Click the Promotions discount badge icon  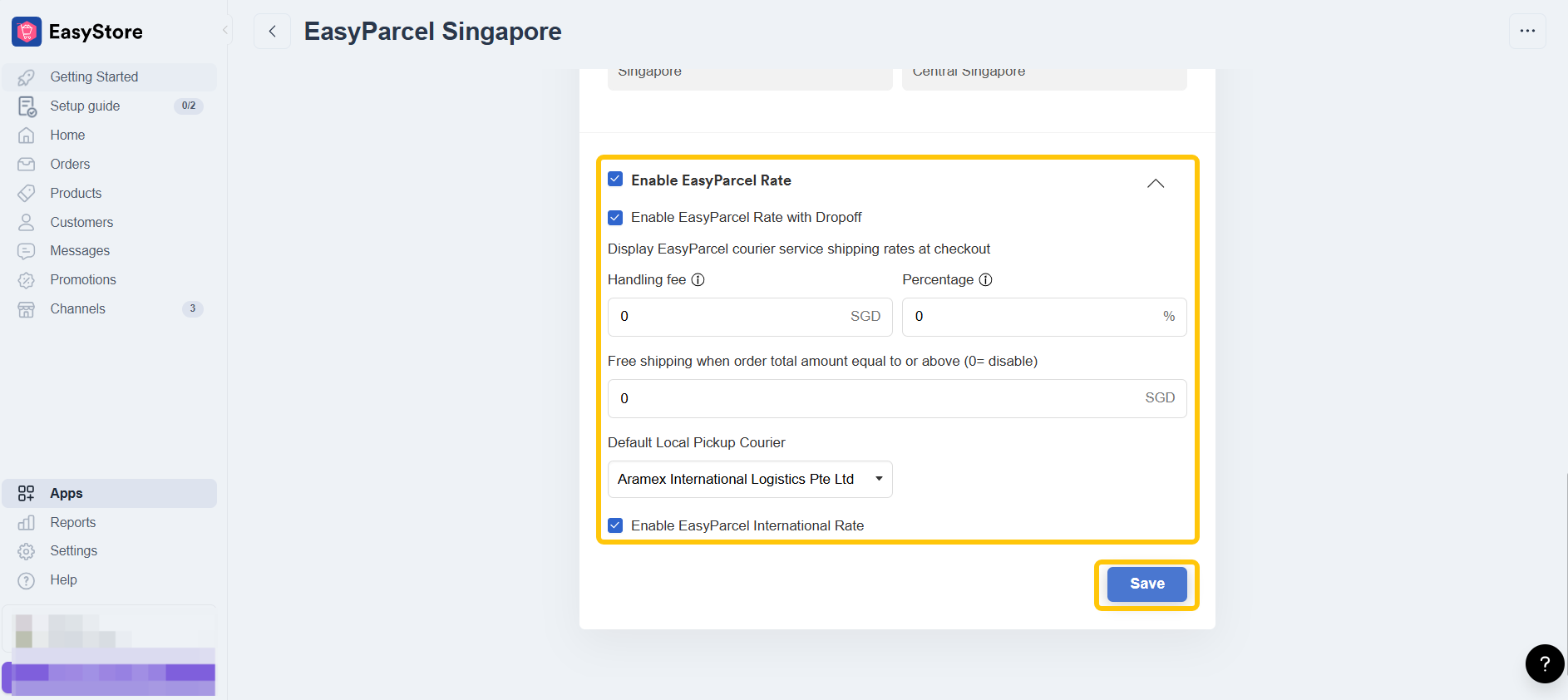tap(27, 280)
